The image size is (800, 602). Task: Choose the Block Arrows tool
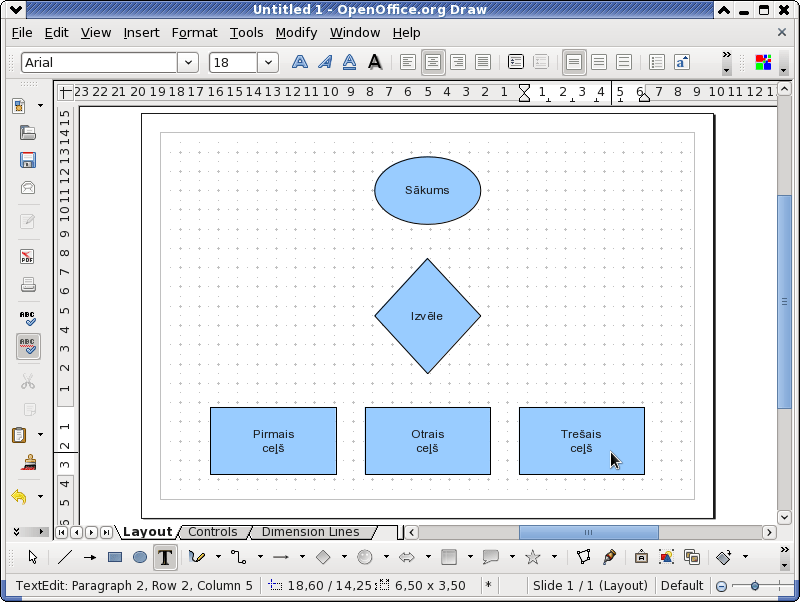click(407, 557)
